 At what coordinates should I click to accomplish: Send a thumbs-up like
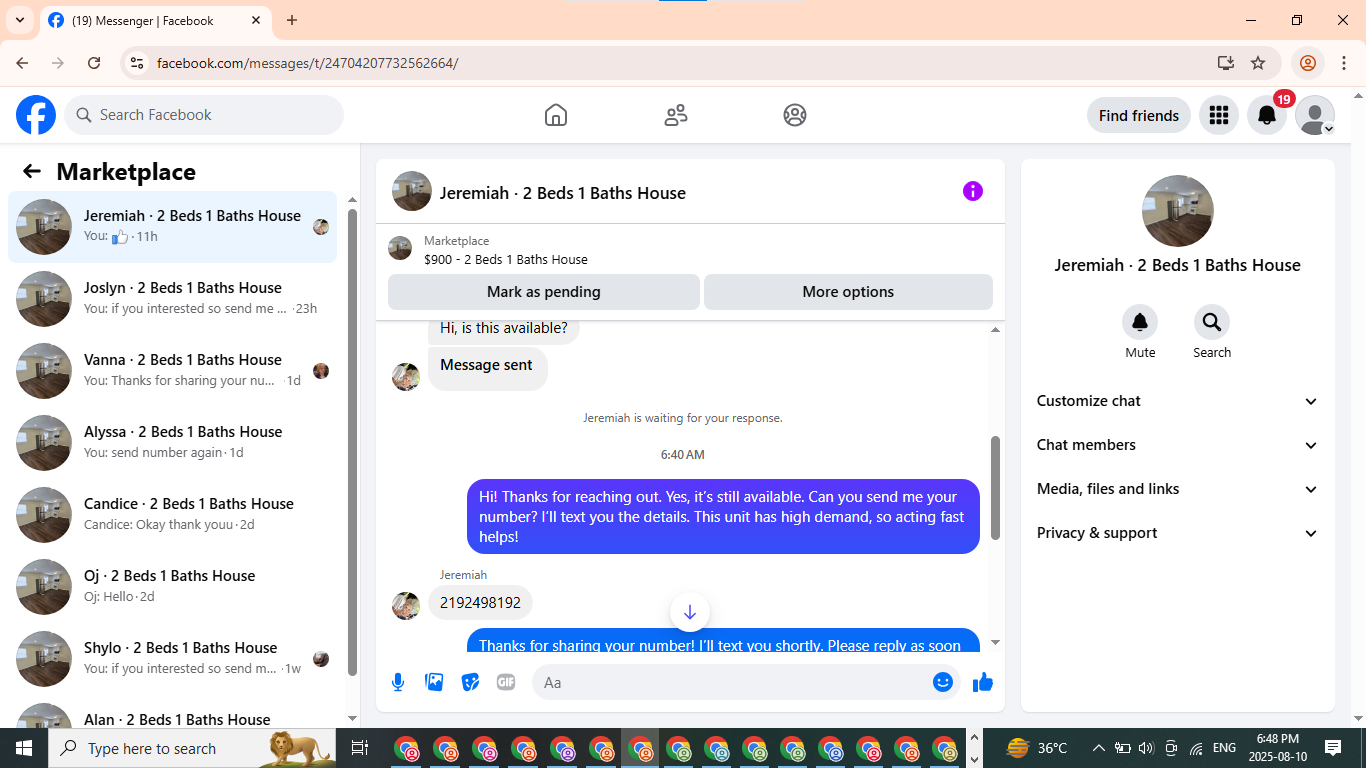point(983,682)
